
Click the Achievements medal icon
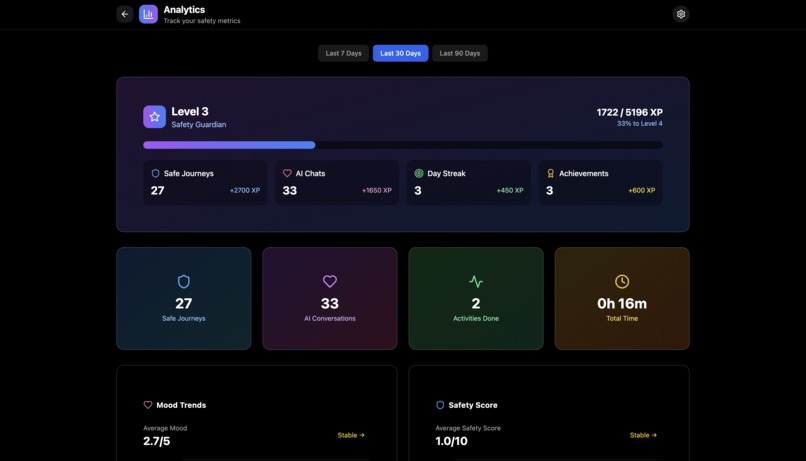point(551,174)
